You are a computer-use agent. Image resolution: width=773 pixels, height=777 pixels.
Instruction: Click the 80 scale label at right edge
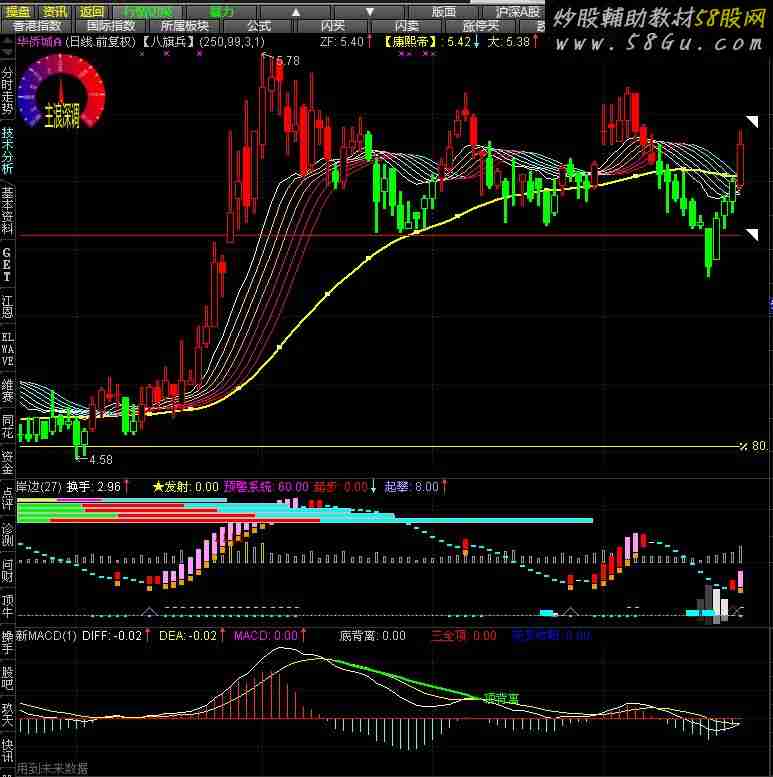(x=759, y=446)
